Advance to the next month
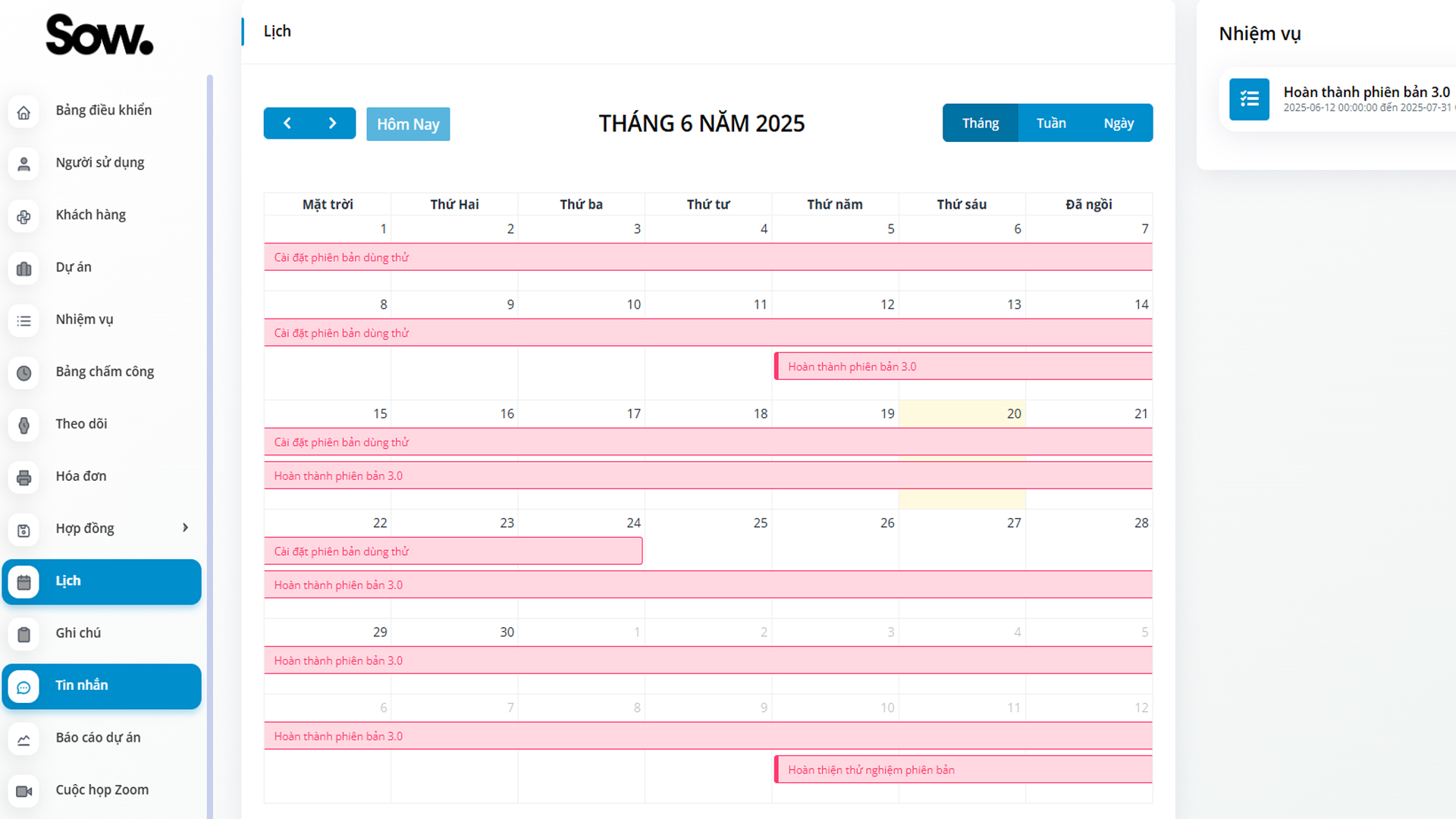 point(332,124)
